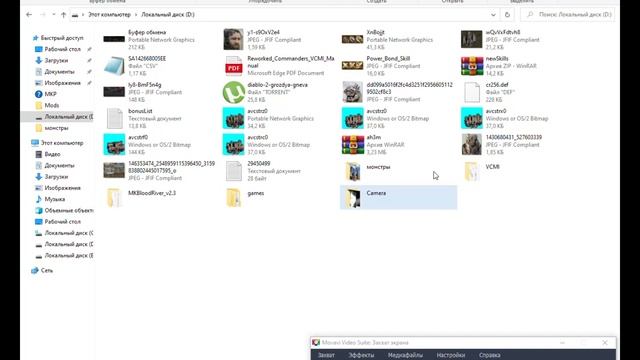
Task: Select the y1-s9OxV2e4 JPEG thumbnail
Action: tap(233, 40)
